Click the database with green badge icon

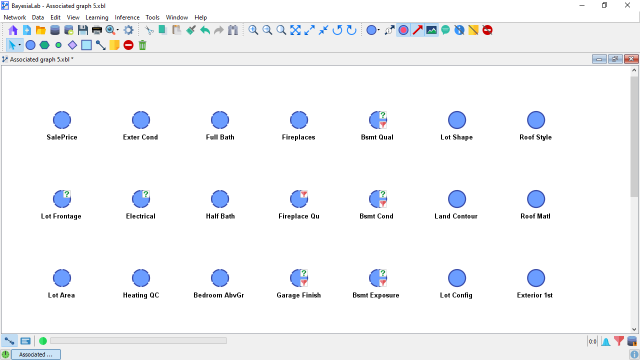69,30
